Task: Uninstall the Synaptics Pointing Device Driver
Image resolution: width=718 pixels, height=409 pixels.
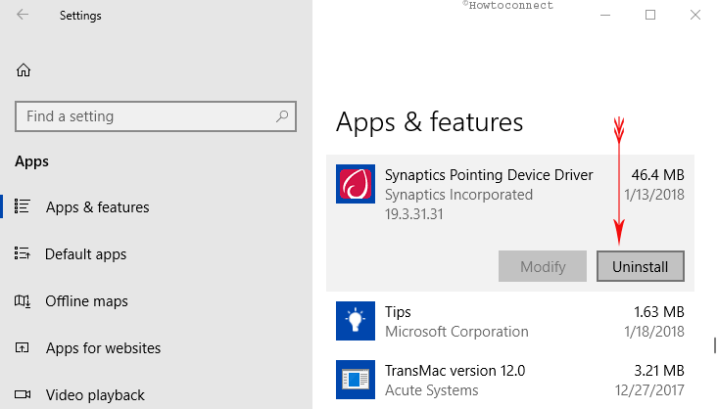Action: (640, 266)
